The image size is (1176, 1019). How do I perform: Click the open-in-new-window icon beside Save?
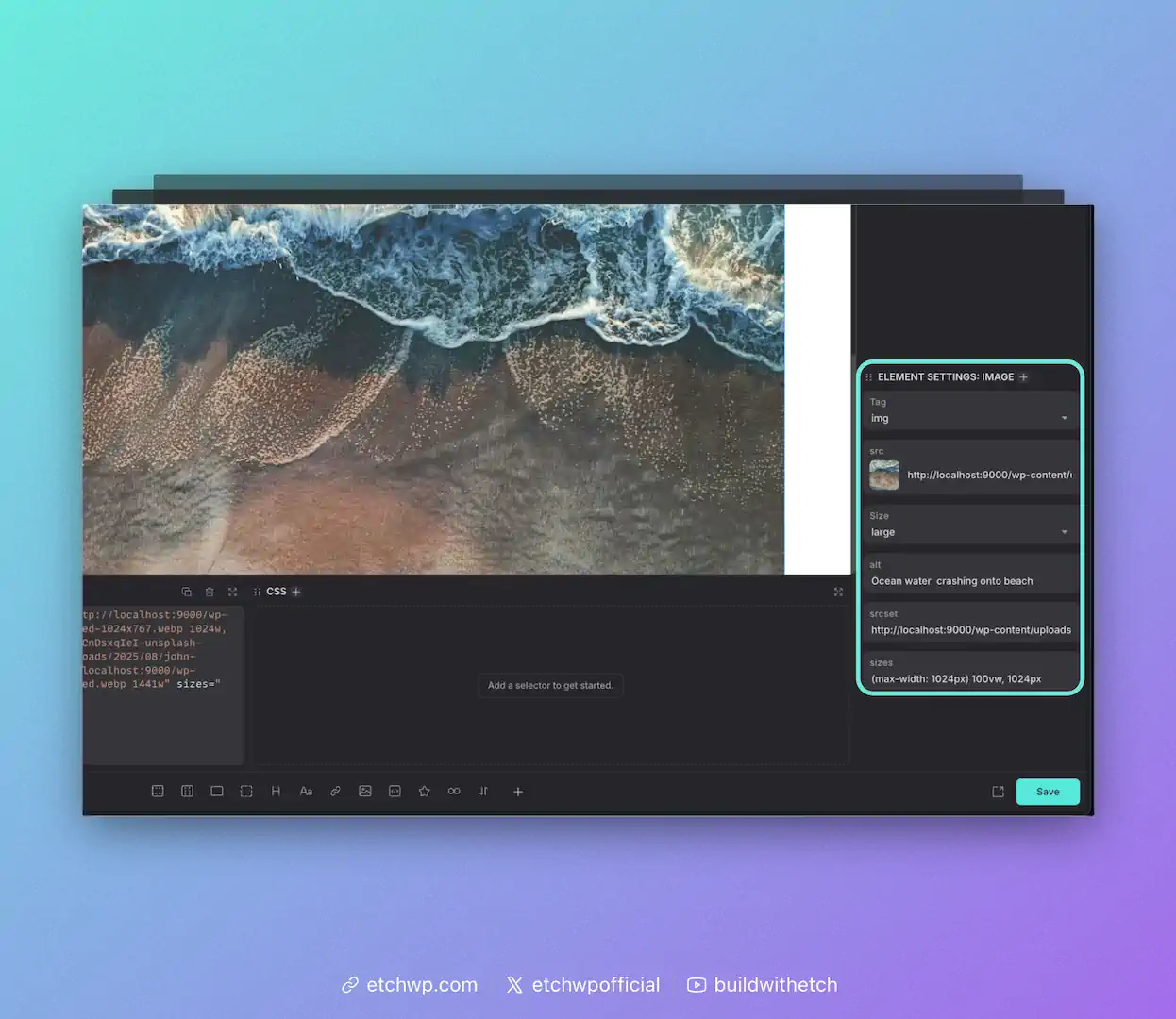point(998,792)
